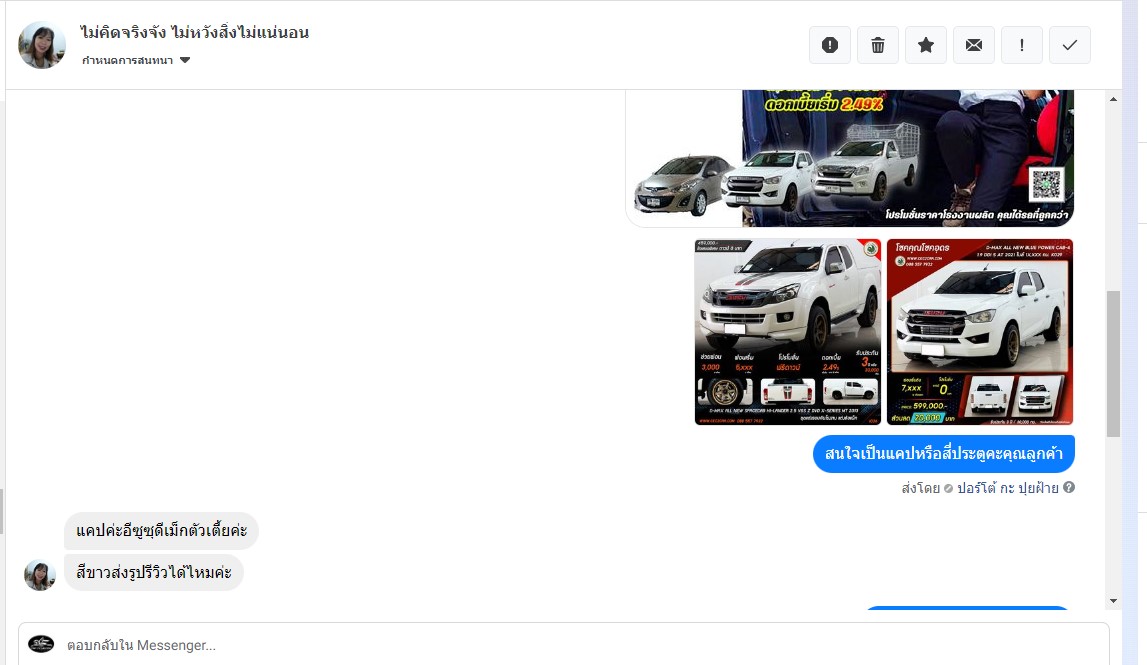Viewport: 1147px width, 665px height.
Task: Open the white Isuzu Hi-Lander cab image
Action: 788,331
